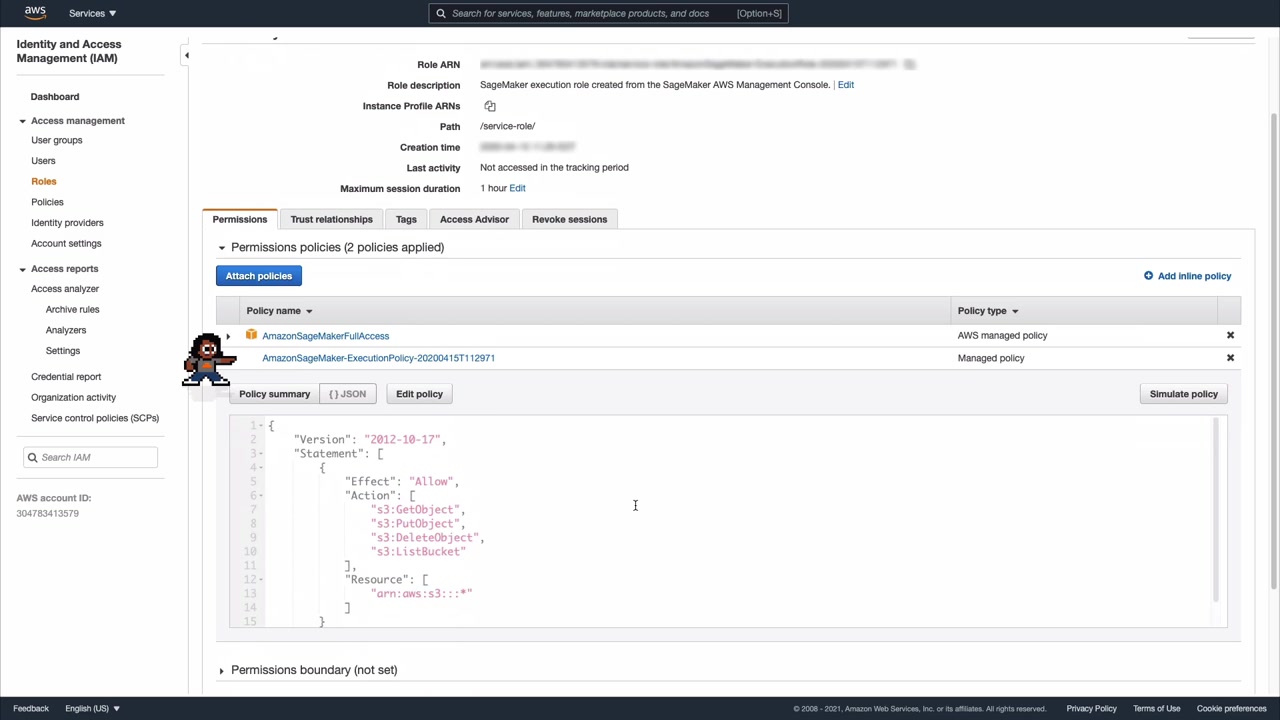
Task: Switch to JSON policy view
Action: pos(348,394)
